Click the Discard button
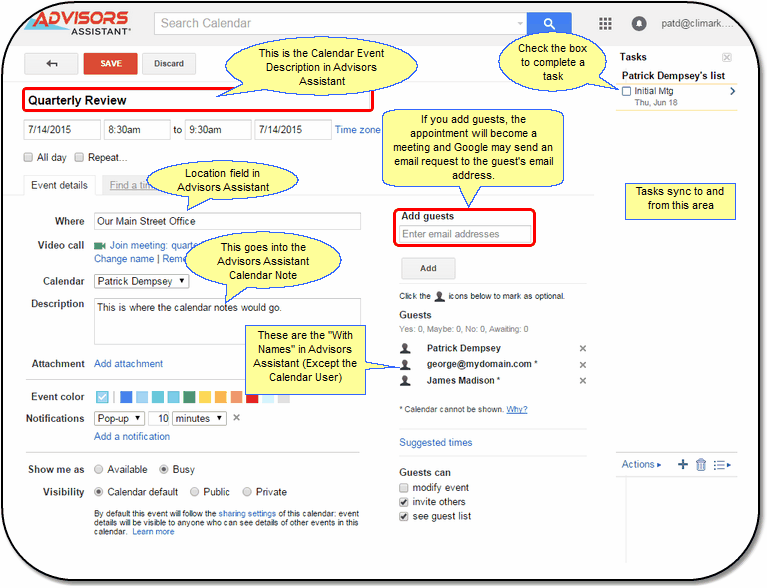The width and height of the screenshot is (767, 588). click(169, 64)
